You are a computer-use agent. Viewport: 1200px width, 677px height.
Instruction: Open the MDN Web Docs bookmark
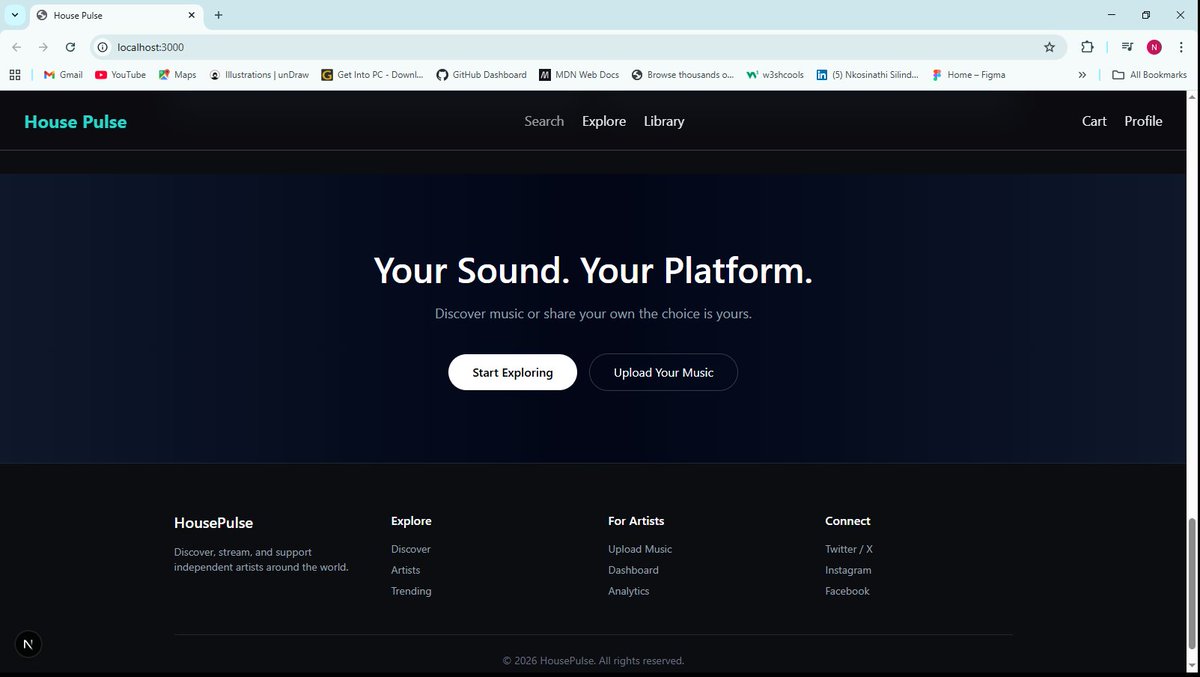tap(579, 74)
